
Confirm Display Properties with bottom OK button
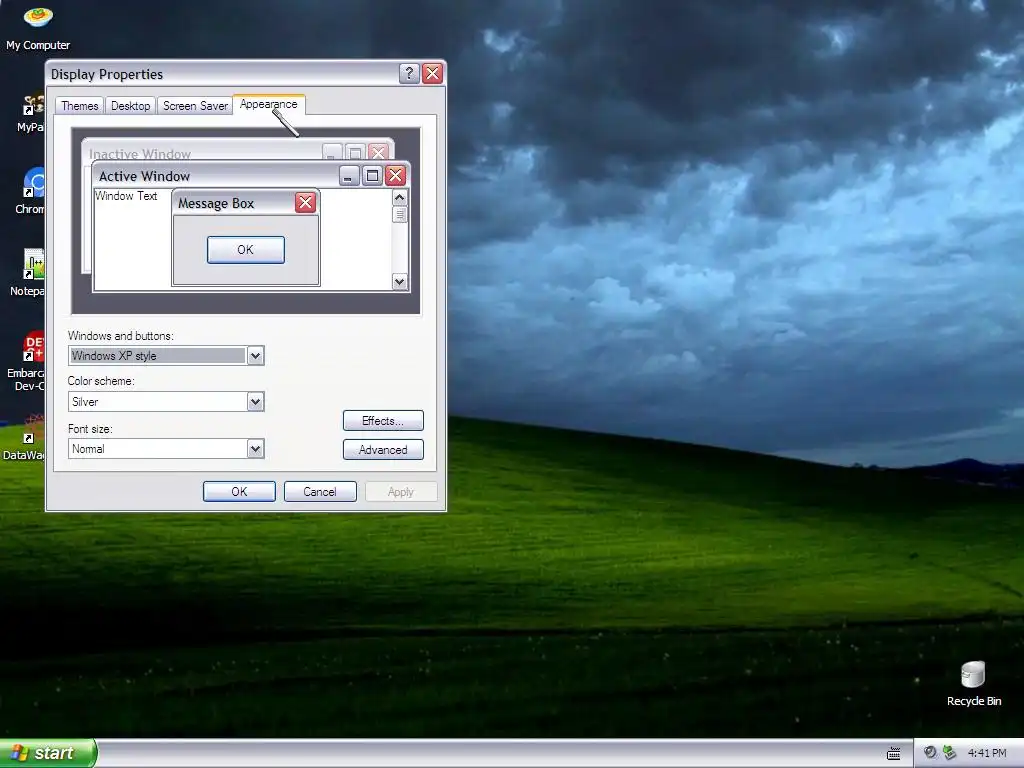[239, 492]
